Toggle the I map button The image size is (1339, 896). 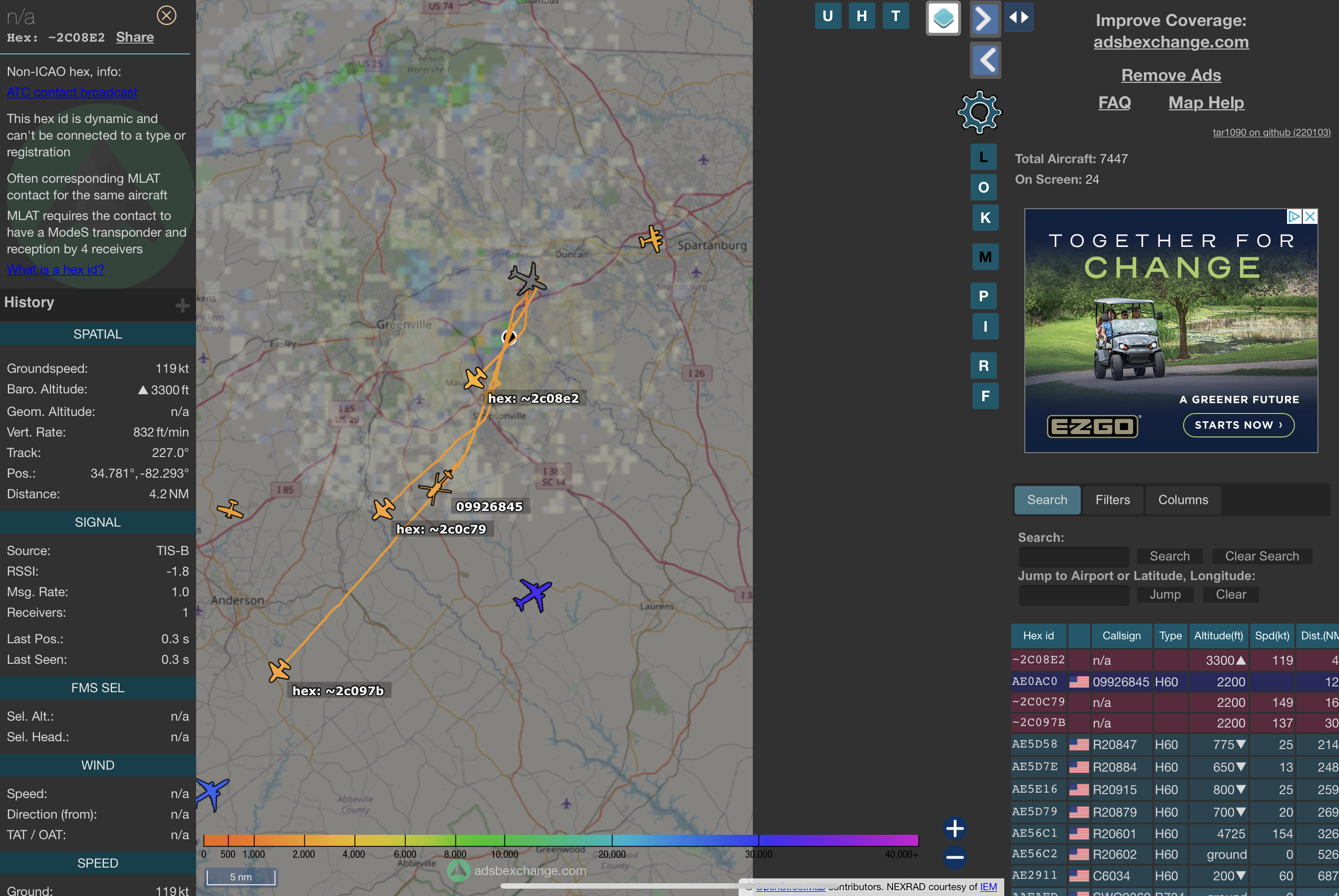pos(985,326)
